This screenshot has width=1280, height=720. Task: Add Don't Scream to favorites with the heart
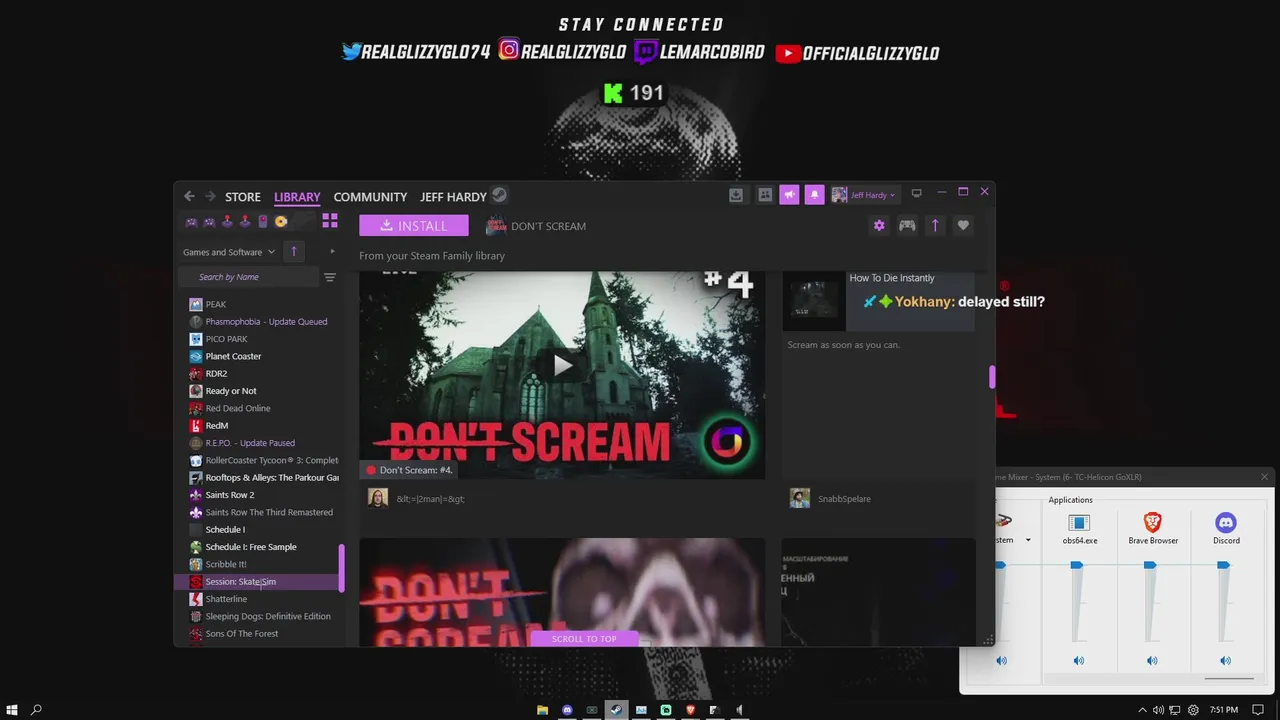pyautogui.click(x=963, y=226)
